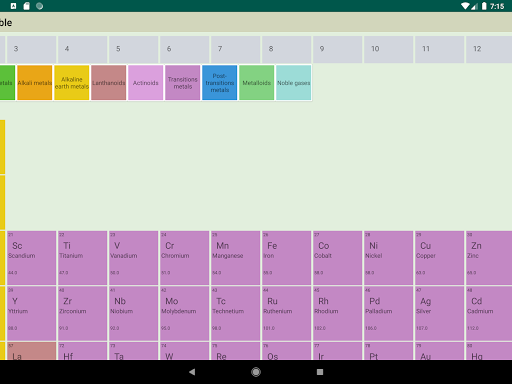Open the Hg element tile
The height and width of the screenshot is (384, 512).
tap(489, 351)
